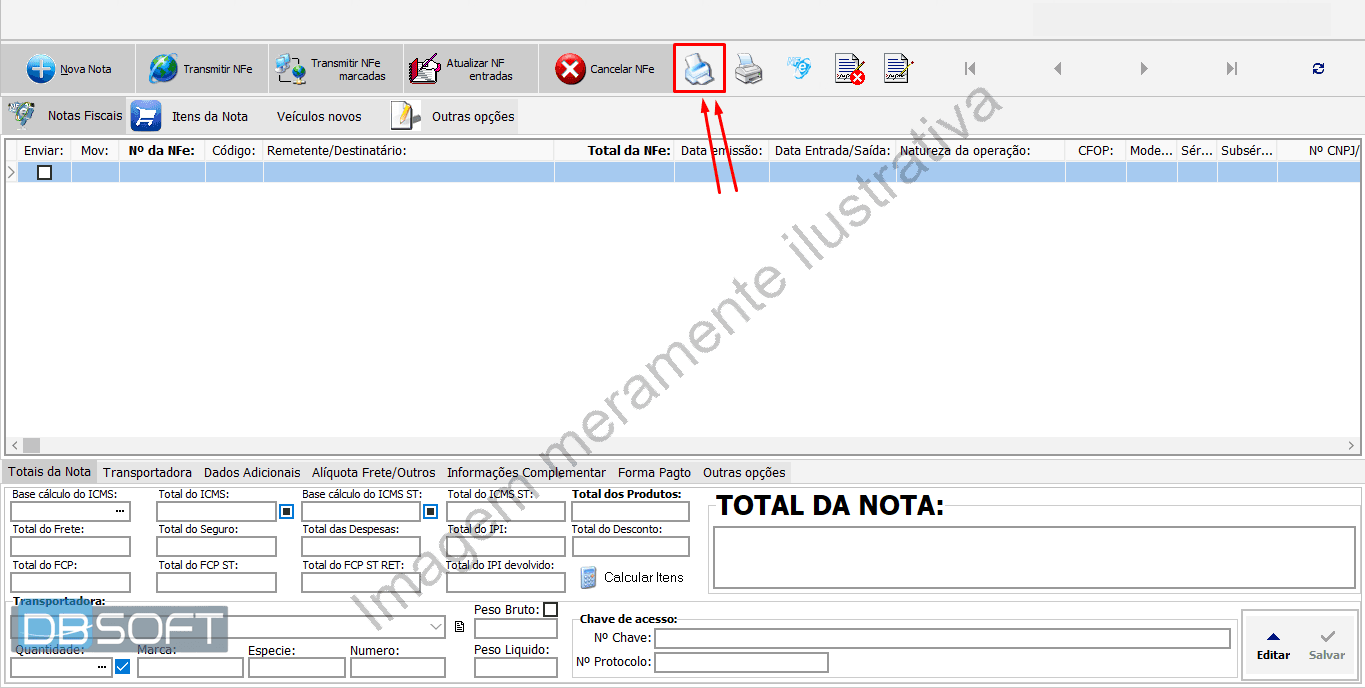Start a new note with Nova Nota
The height and width of the screenshot is (688, 1365).
point(67,67)
